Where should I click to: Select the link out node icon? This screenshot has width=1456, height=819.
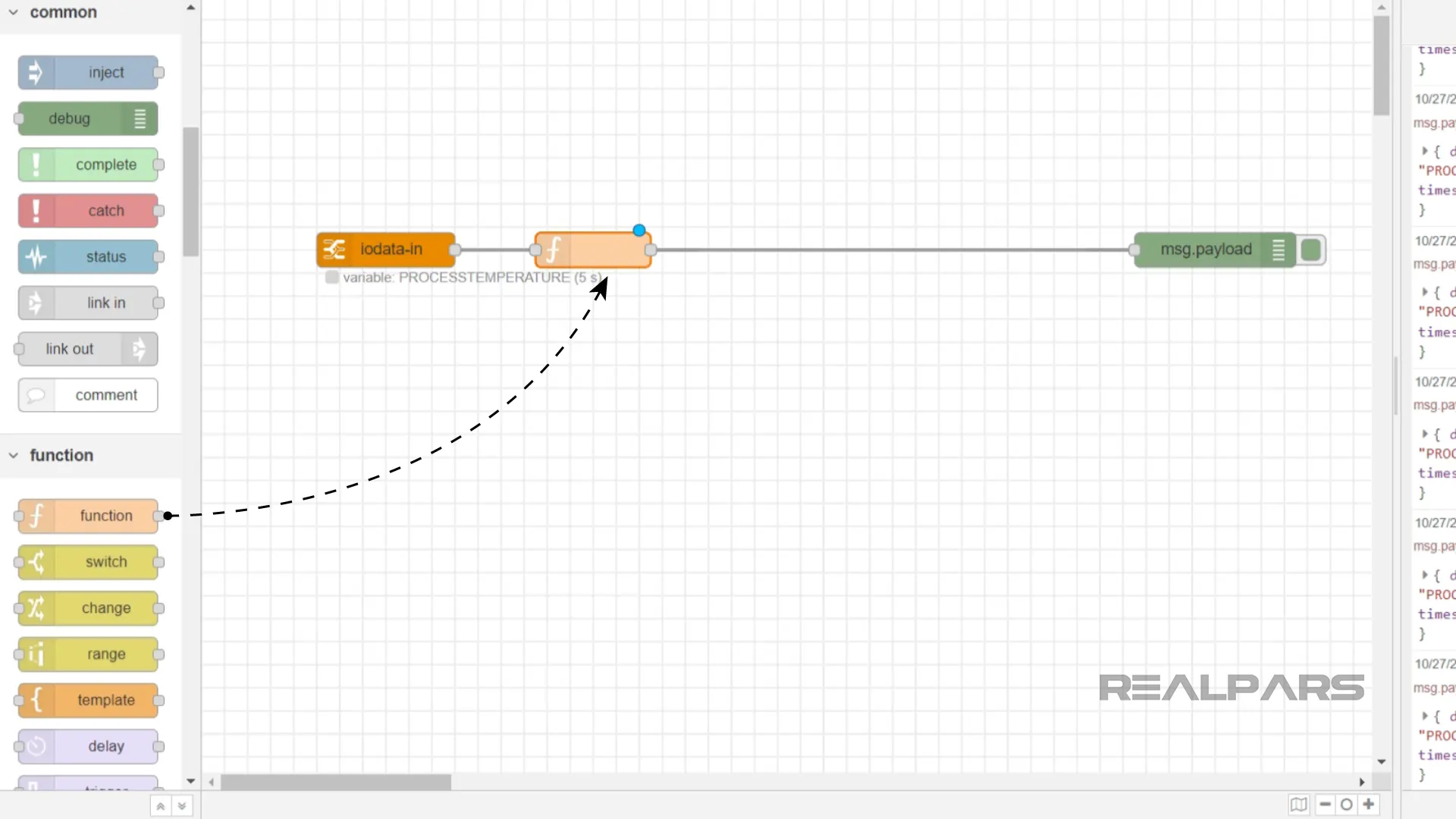139,349
